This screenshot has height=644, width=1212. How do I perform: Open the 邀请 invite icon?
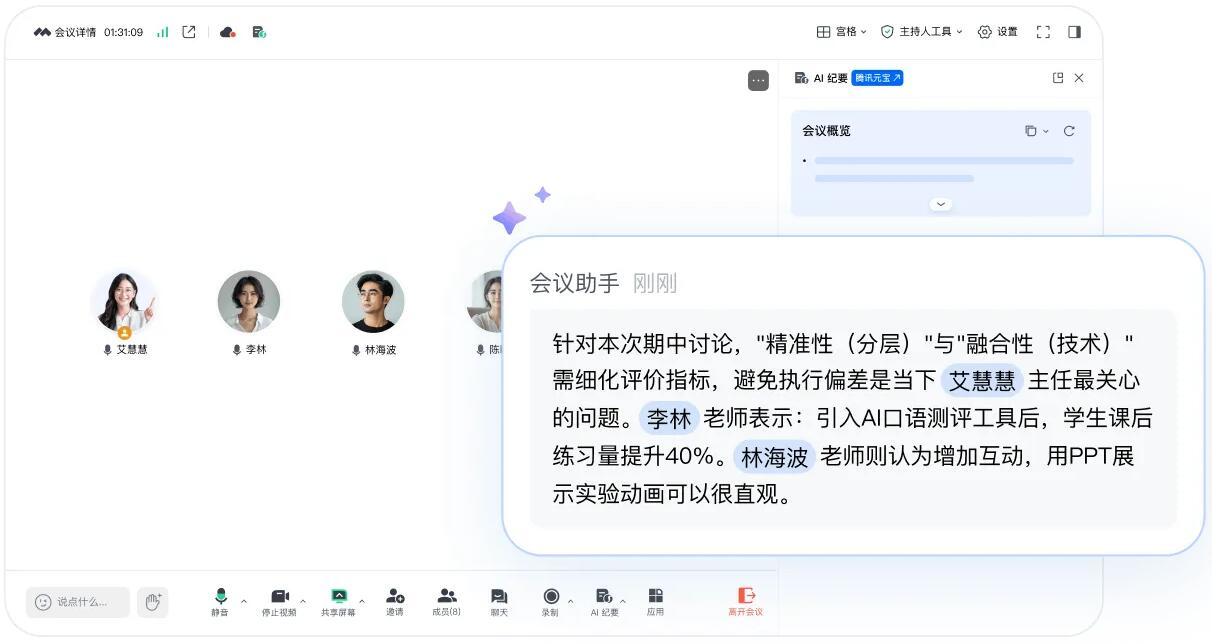pyautogui.click(x=395, y=601)
